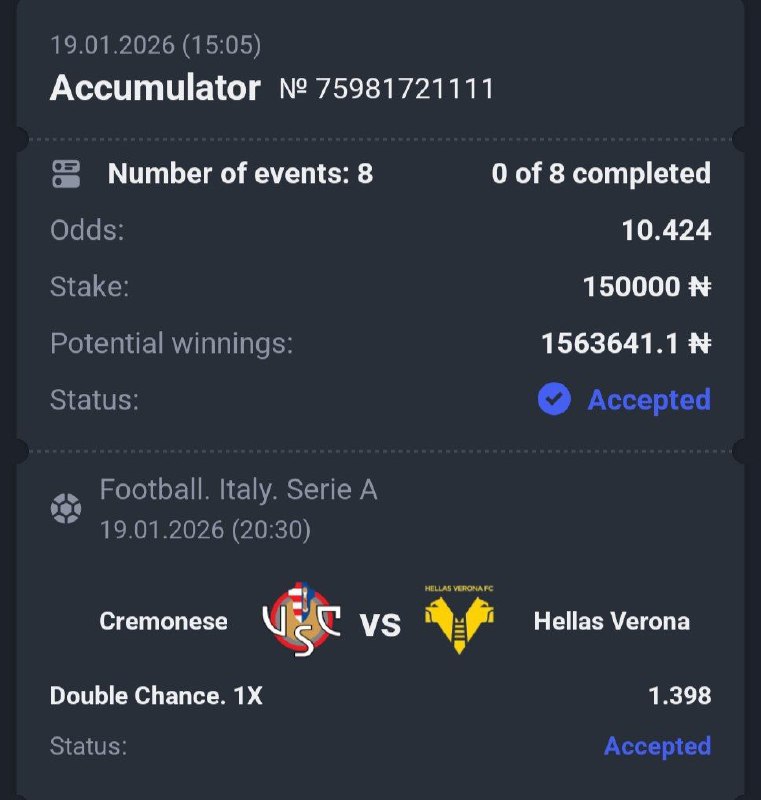The image size is (761, 800).
Task: Click the football sport icon
Action: click(66, 509)
